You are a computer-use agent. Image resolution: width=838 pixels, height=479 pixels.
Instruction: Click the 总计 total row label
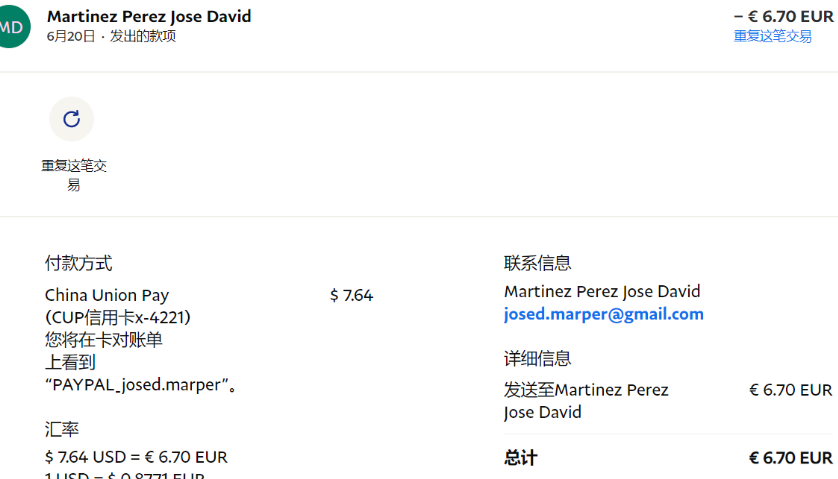pos(520,457)
